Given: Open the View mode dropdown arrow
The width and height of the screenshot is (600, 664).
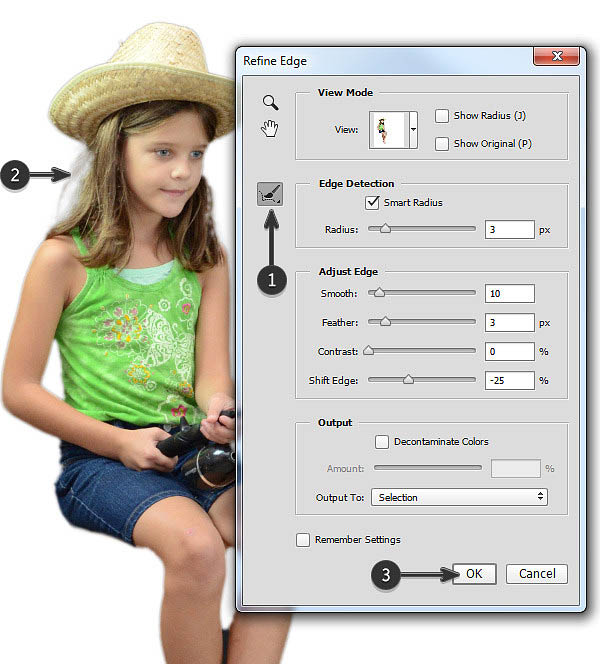Looking at the screenshot, I should point(413,130).
